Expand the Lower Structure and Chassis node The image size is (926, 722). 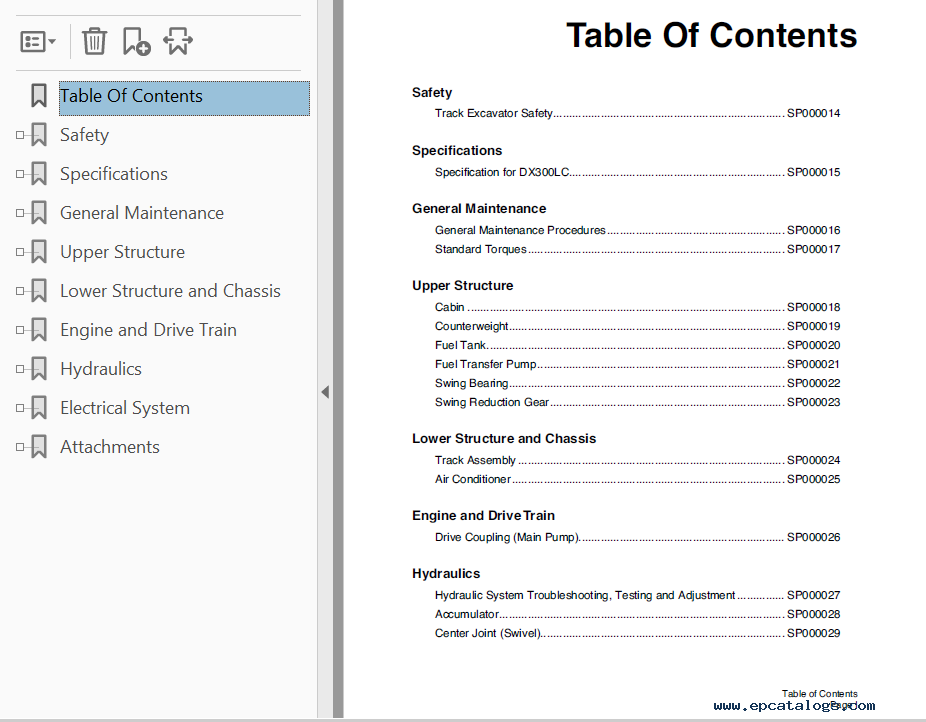click(20, 291)
